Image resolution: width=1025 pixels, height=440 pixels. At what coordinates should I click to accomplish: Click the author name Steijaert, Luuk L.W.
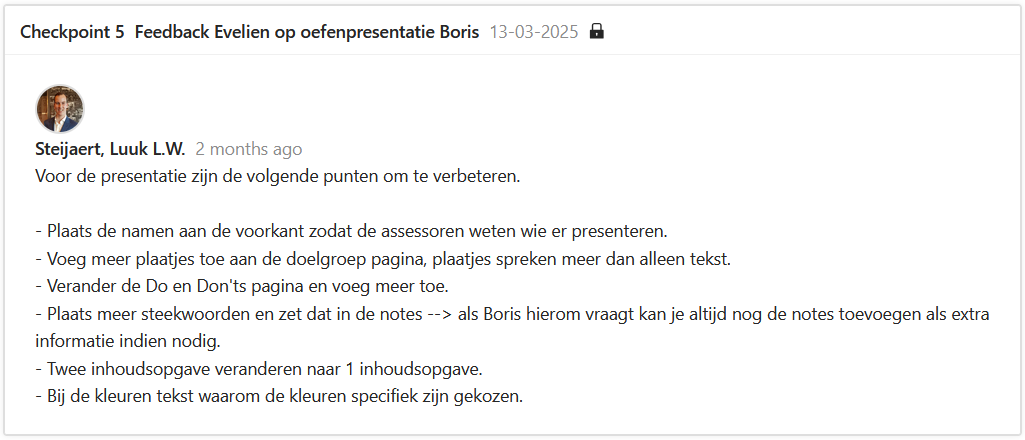110,149
